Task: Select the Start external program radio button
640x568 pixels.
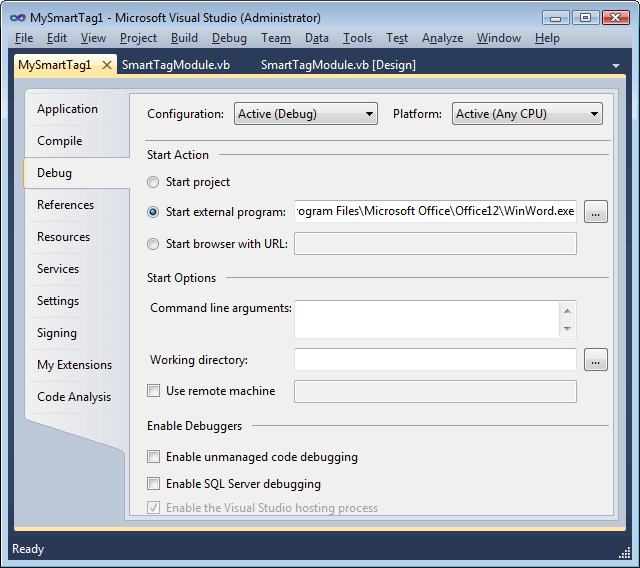Action: coord(153,212)
